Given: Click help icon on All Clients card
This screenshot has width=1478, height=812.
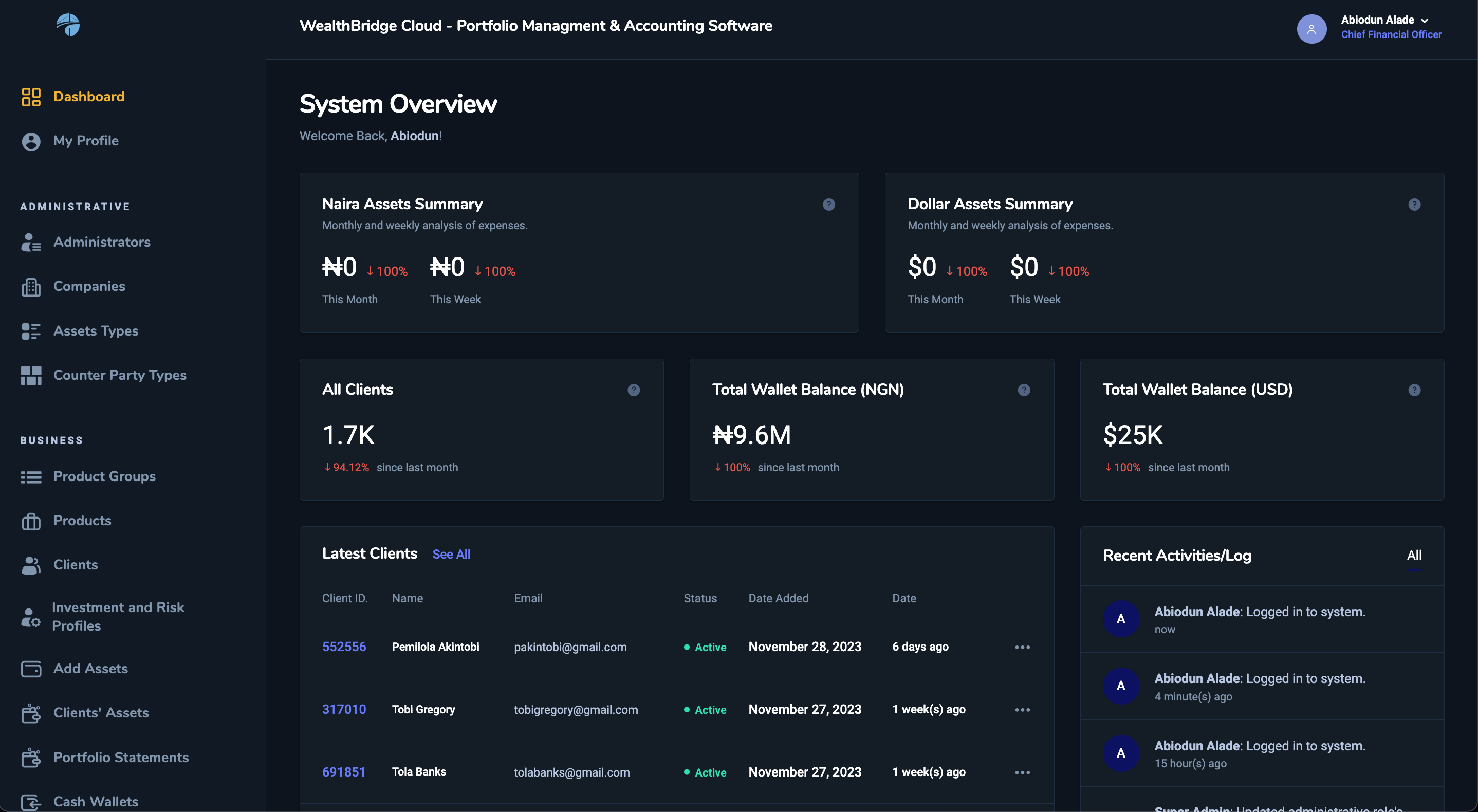Looking at the screenshot, I should [634, 390].
